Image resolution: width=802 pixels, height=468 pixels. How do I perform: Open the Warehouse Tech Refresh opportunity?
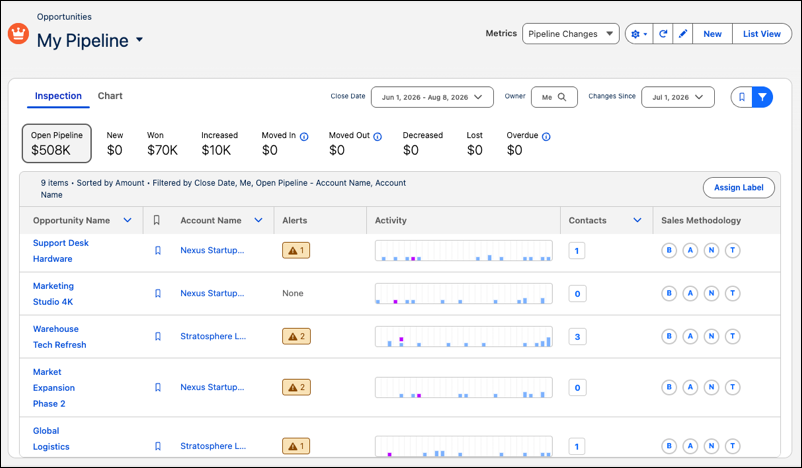pyautogui.click(x=59, y=337)
